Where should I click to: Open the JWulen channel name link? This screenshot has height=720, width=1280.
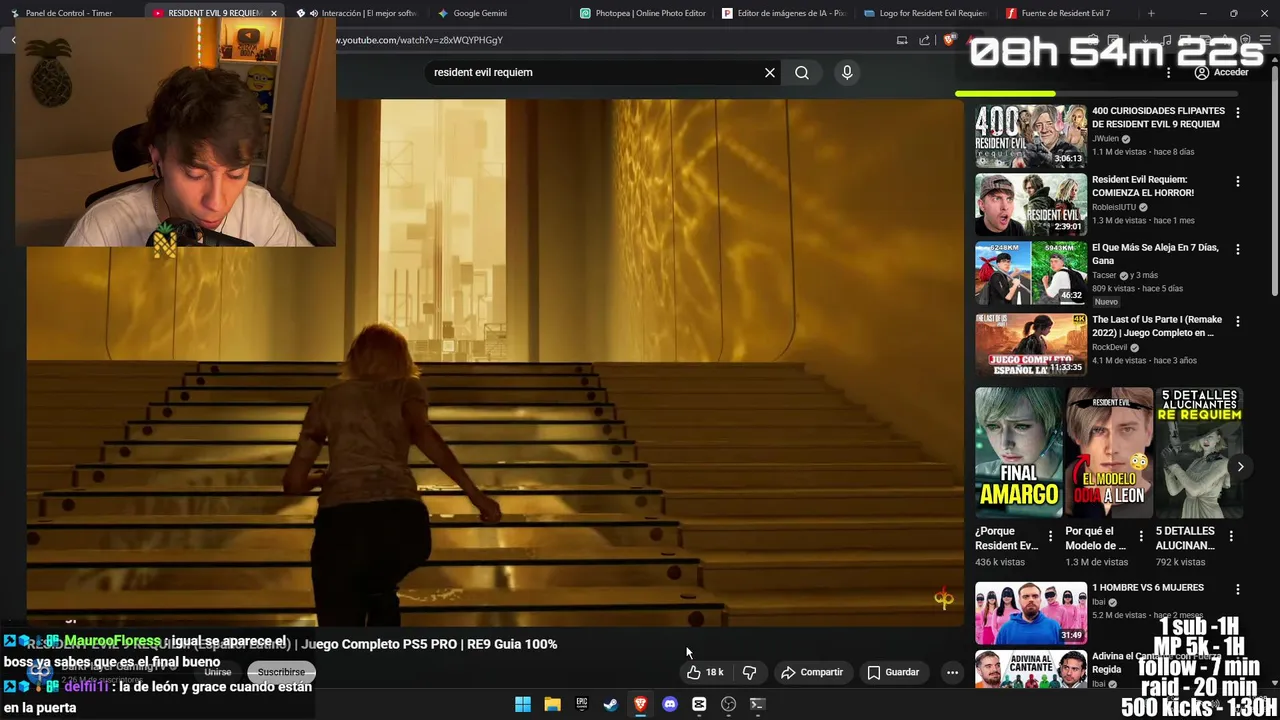1105,139
